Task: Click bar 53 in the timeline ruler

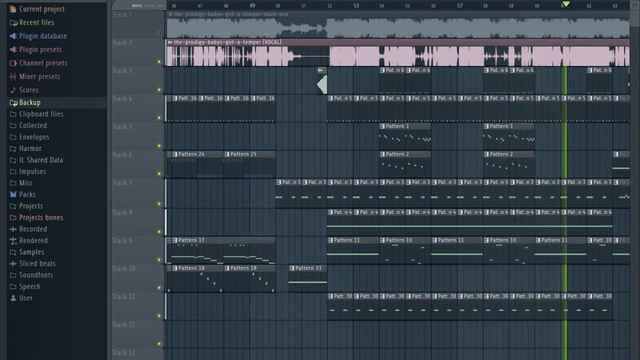Action: pyautogui.click(x=356, y=6)
